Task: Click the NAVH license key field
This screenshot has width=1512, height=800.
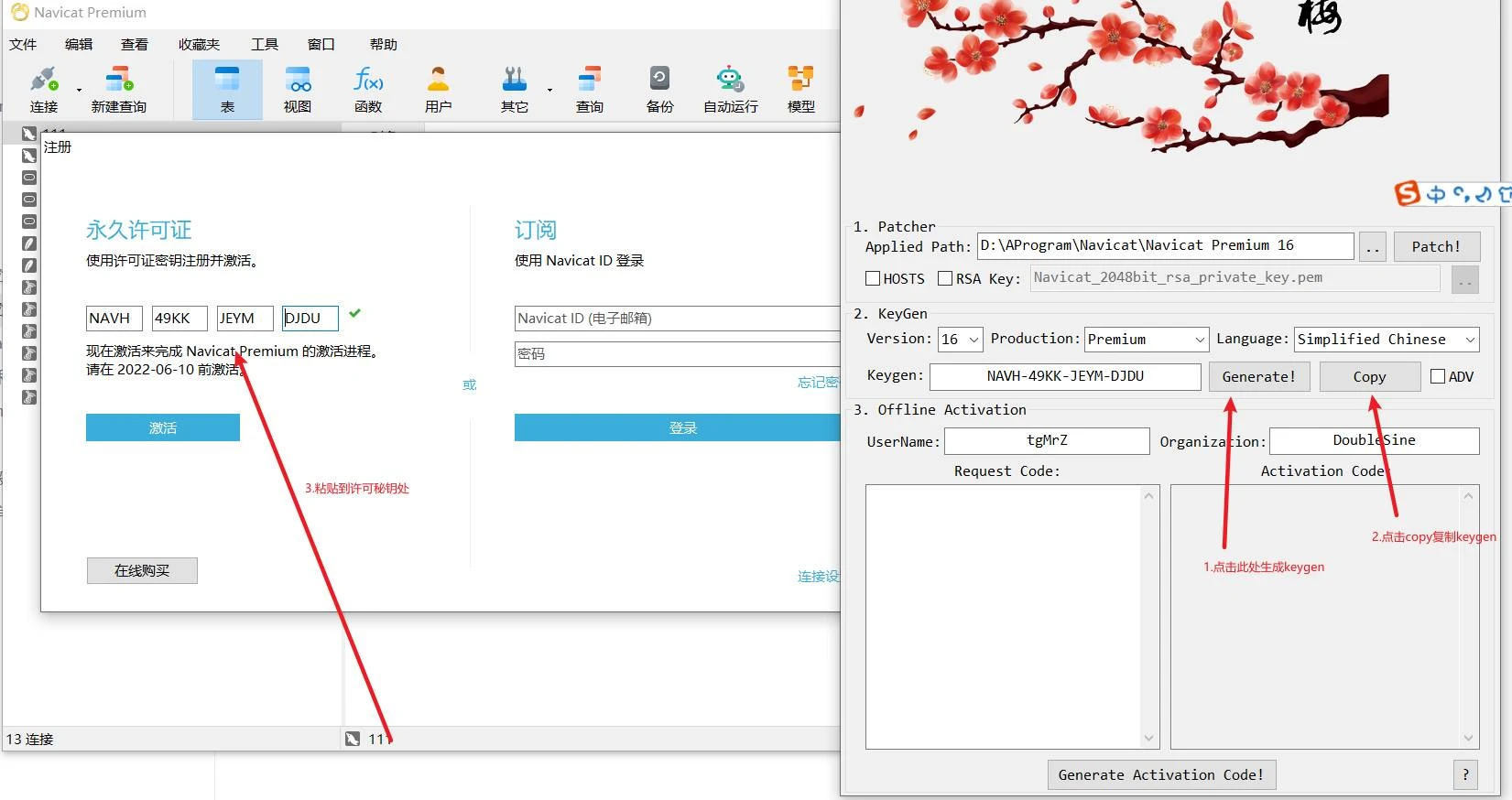Action: tap(114, 319)
